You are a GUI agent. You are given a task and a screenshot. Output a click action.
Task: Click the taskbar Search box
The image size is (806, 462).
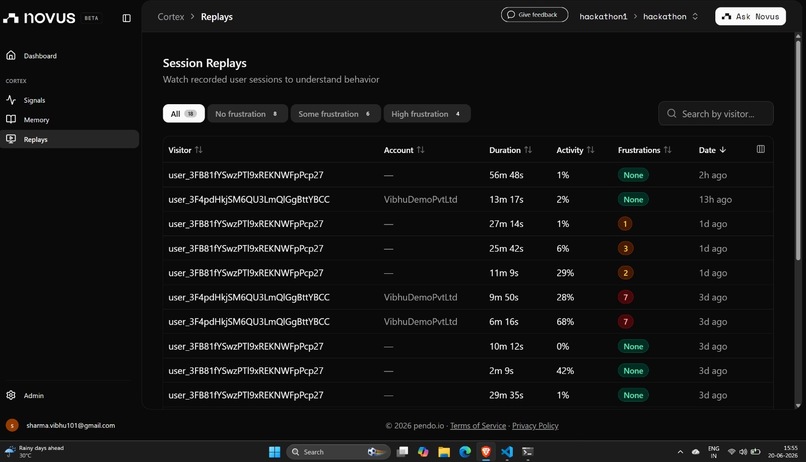(x=338, y=452)
